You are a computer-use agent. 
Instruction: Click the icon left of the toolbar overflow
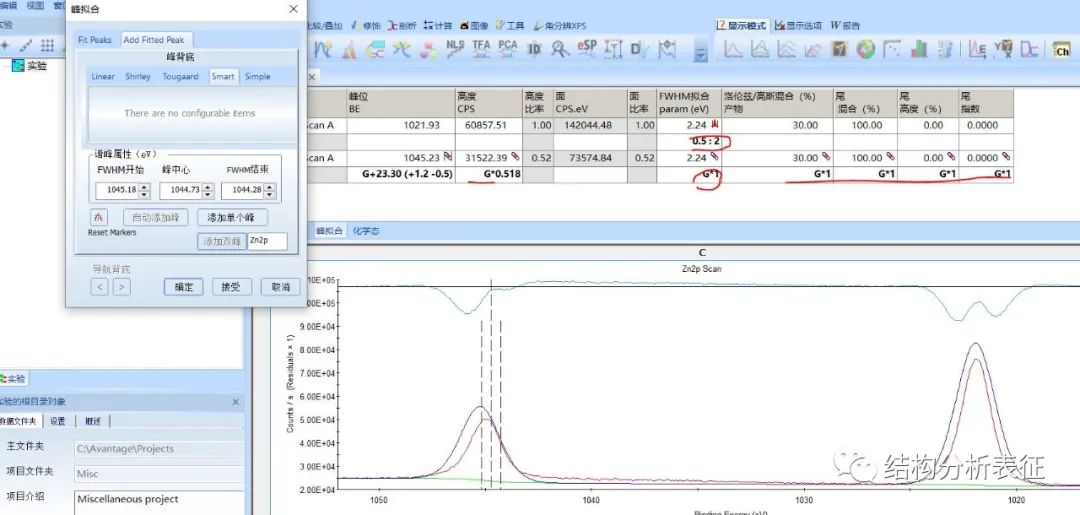(666, 49)
